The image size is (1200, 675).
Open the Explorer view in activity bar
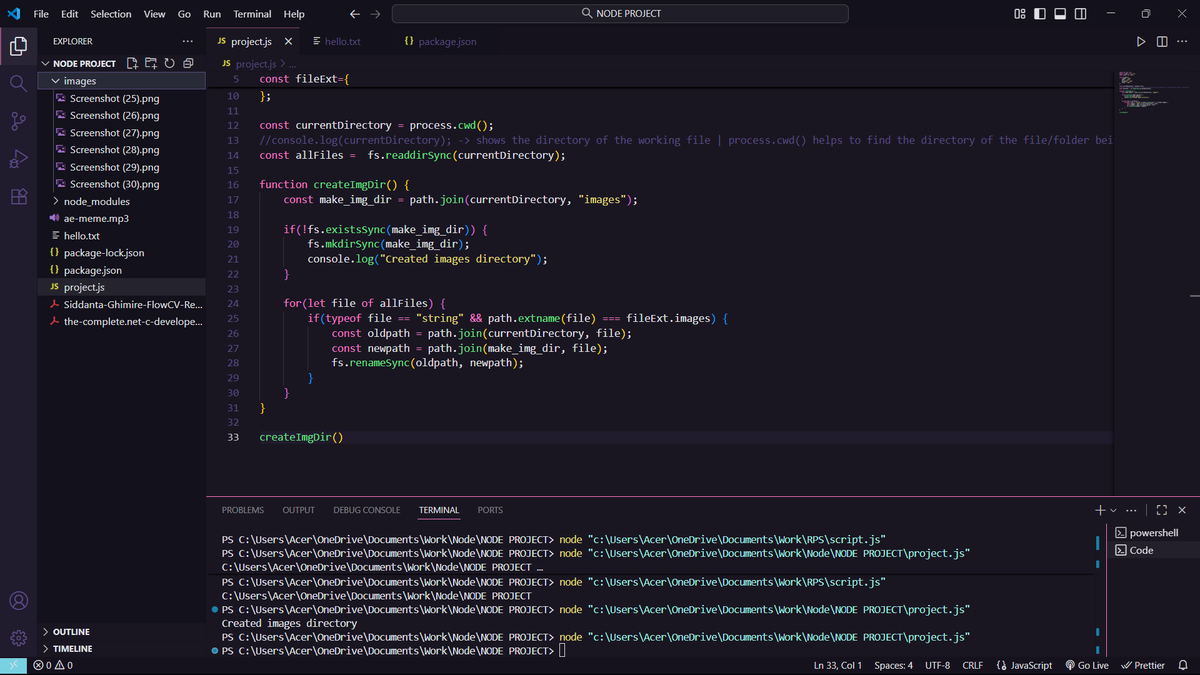click(x=18, y=46)
